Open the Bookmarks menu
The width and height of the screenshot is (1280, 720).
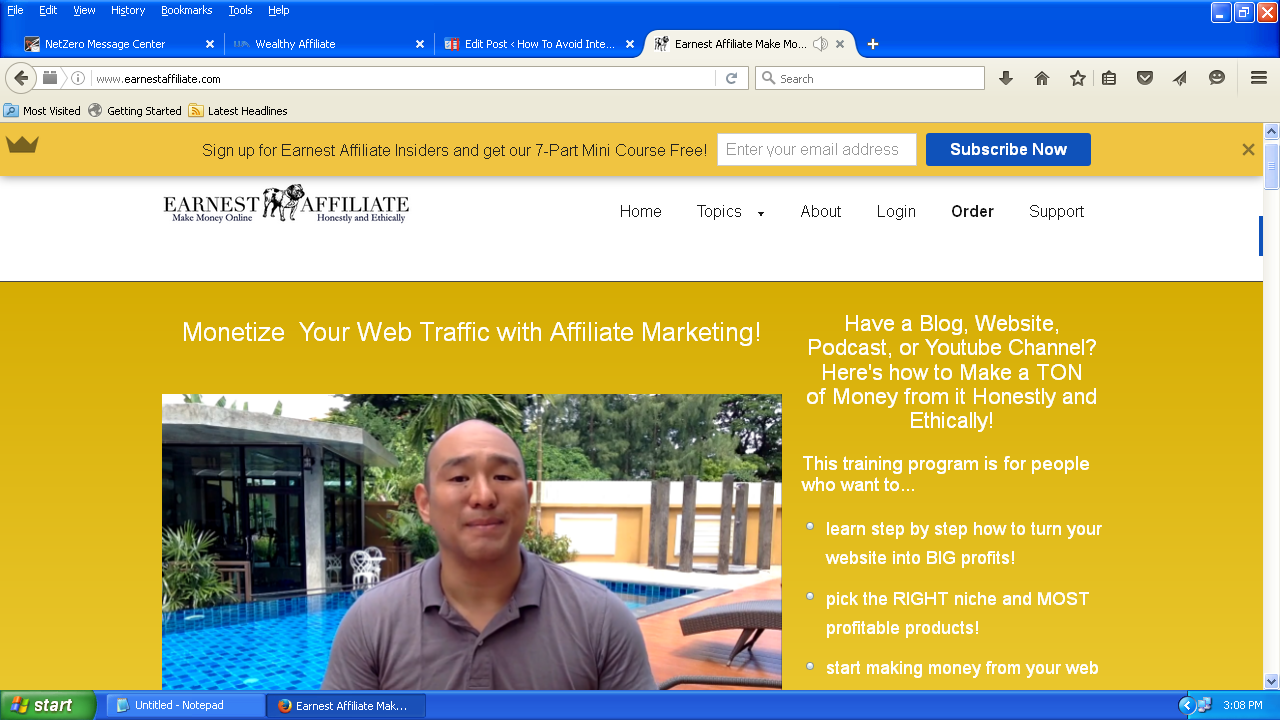(186, 10)
